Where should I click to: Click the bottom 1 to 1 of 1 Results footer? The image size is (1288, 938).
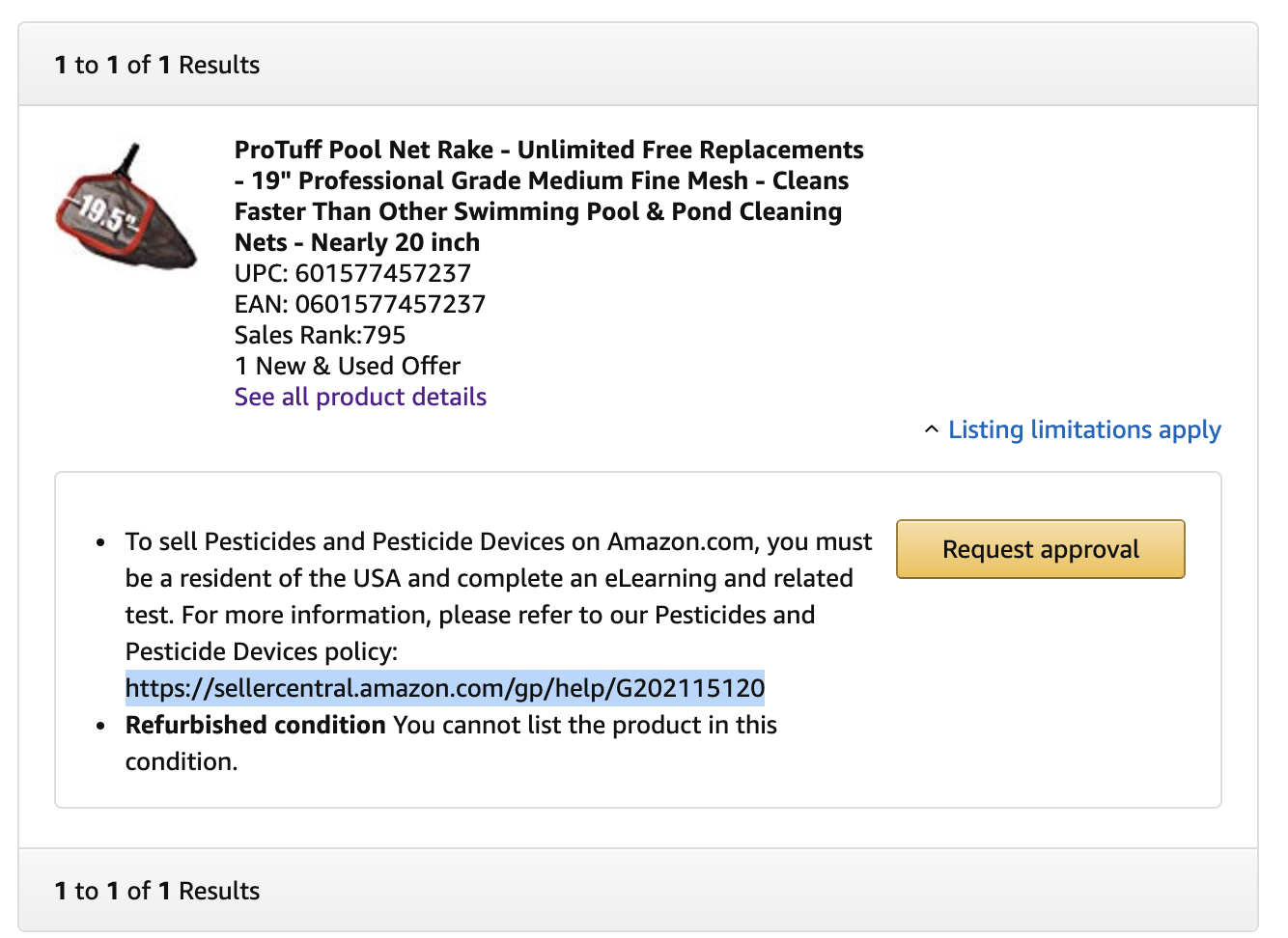[x=156, y=891]
